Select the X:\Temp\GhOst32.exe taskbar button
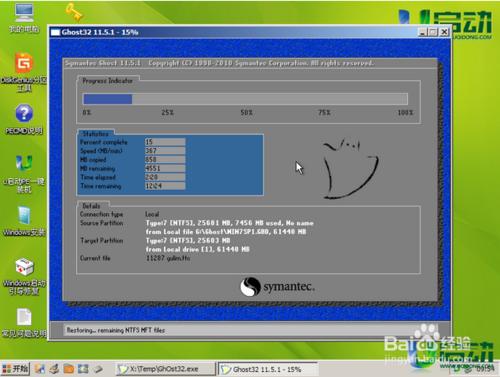The width and height of the screenshot is (500, 377). click(166, 369)
